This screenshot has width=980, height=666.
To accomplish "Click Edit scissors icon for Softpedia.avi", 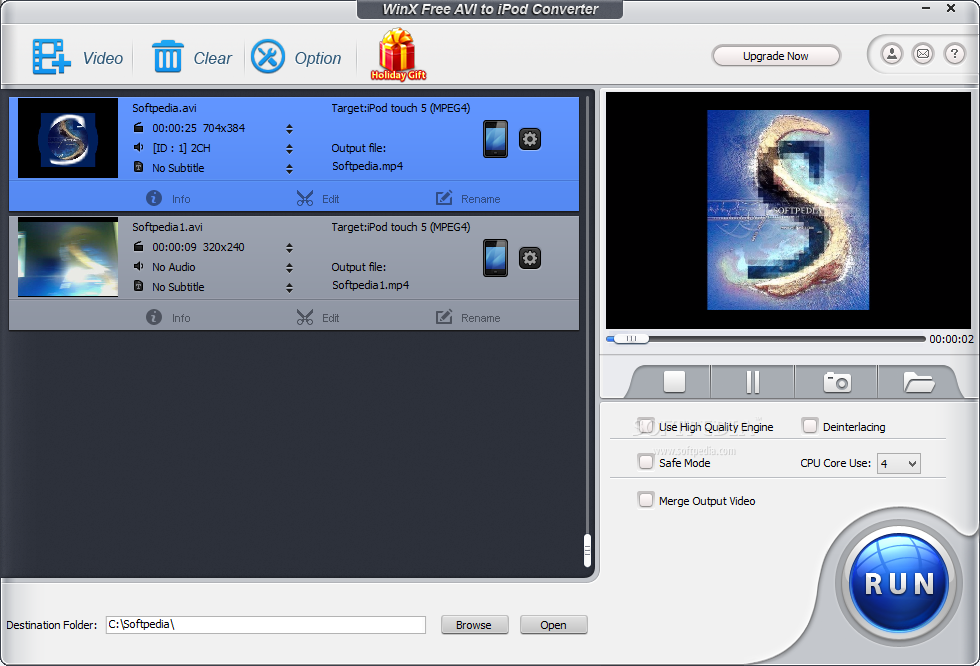I will (x=305, y=199).
